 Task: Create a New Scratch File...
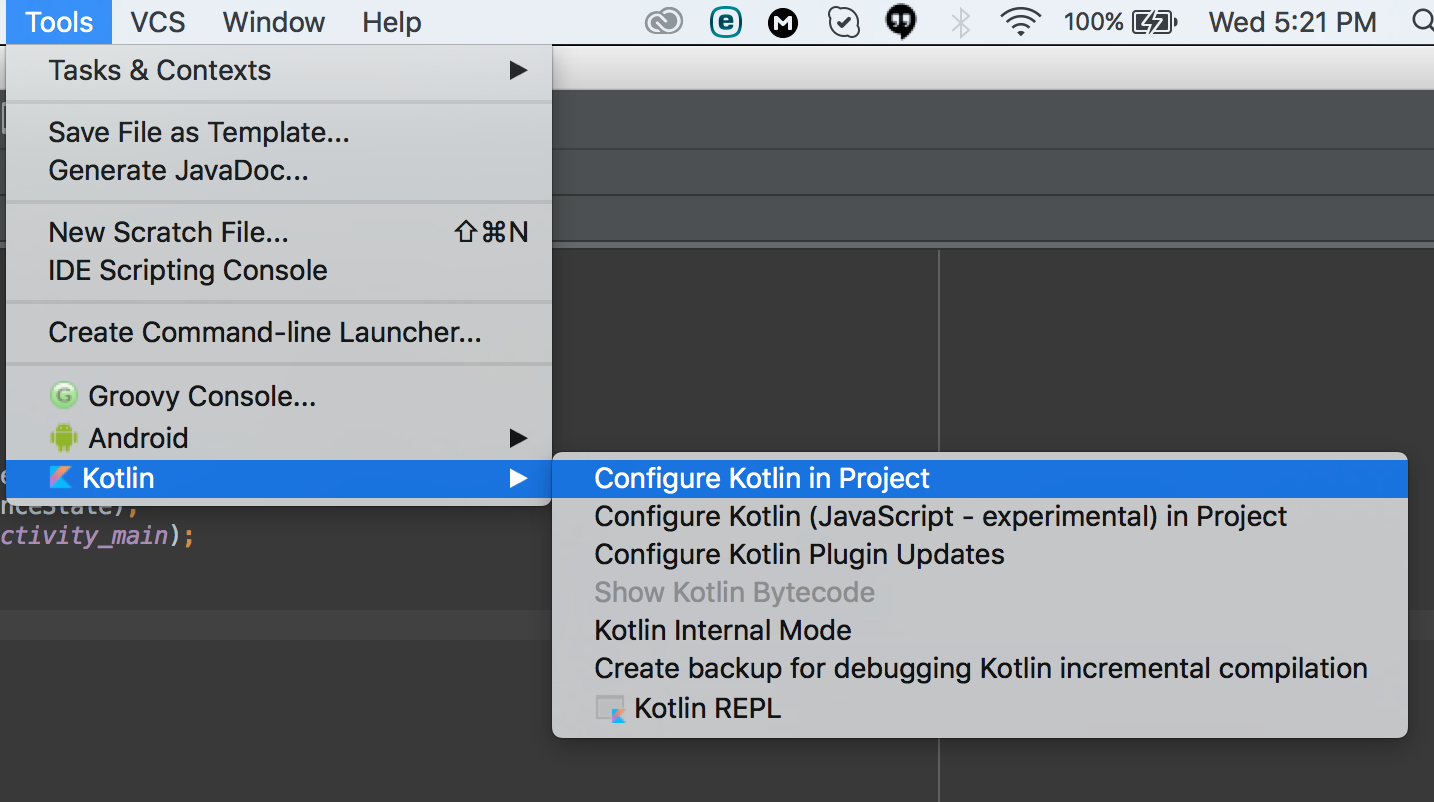pyautogui.click(x=279, y=232)
